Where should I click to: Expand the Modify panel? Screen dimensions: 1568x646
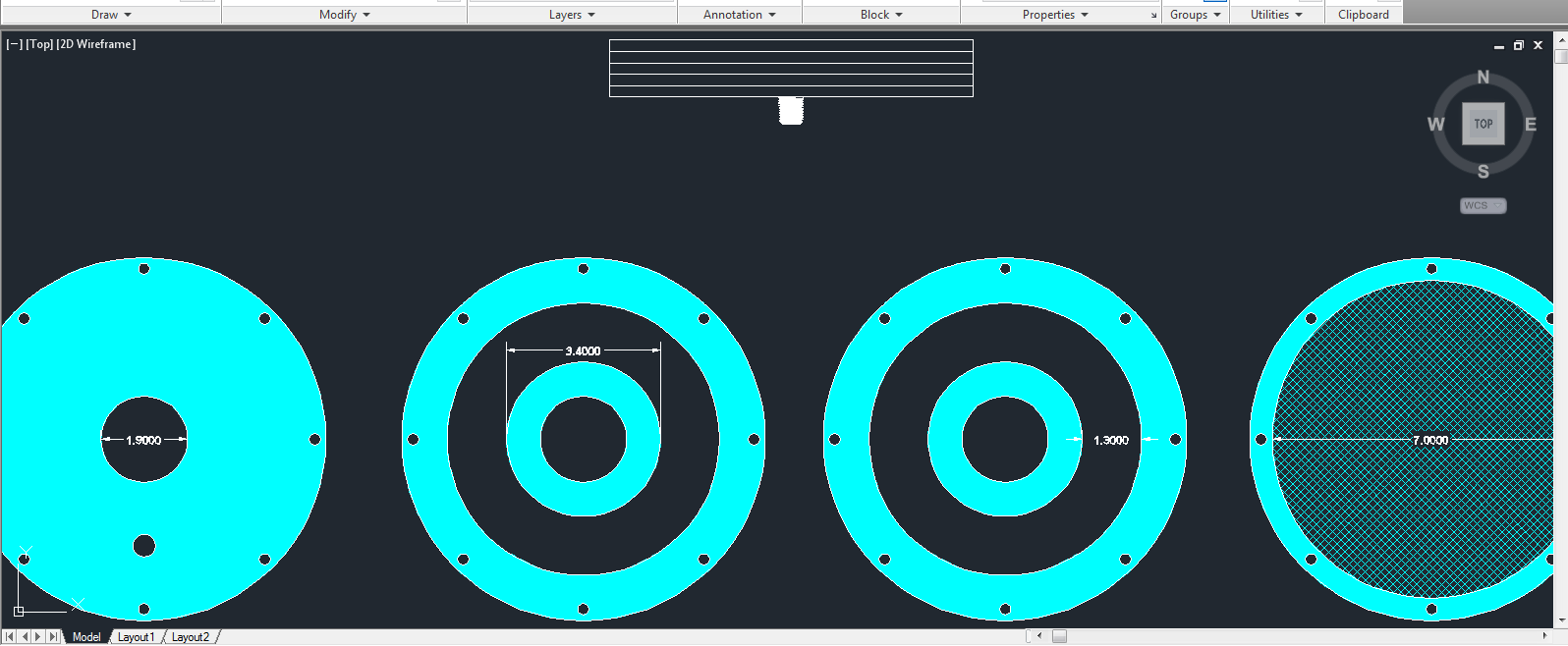point(345,15)
